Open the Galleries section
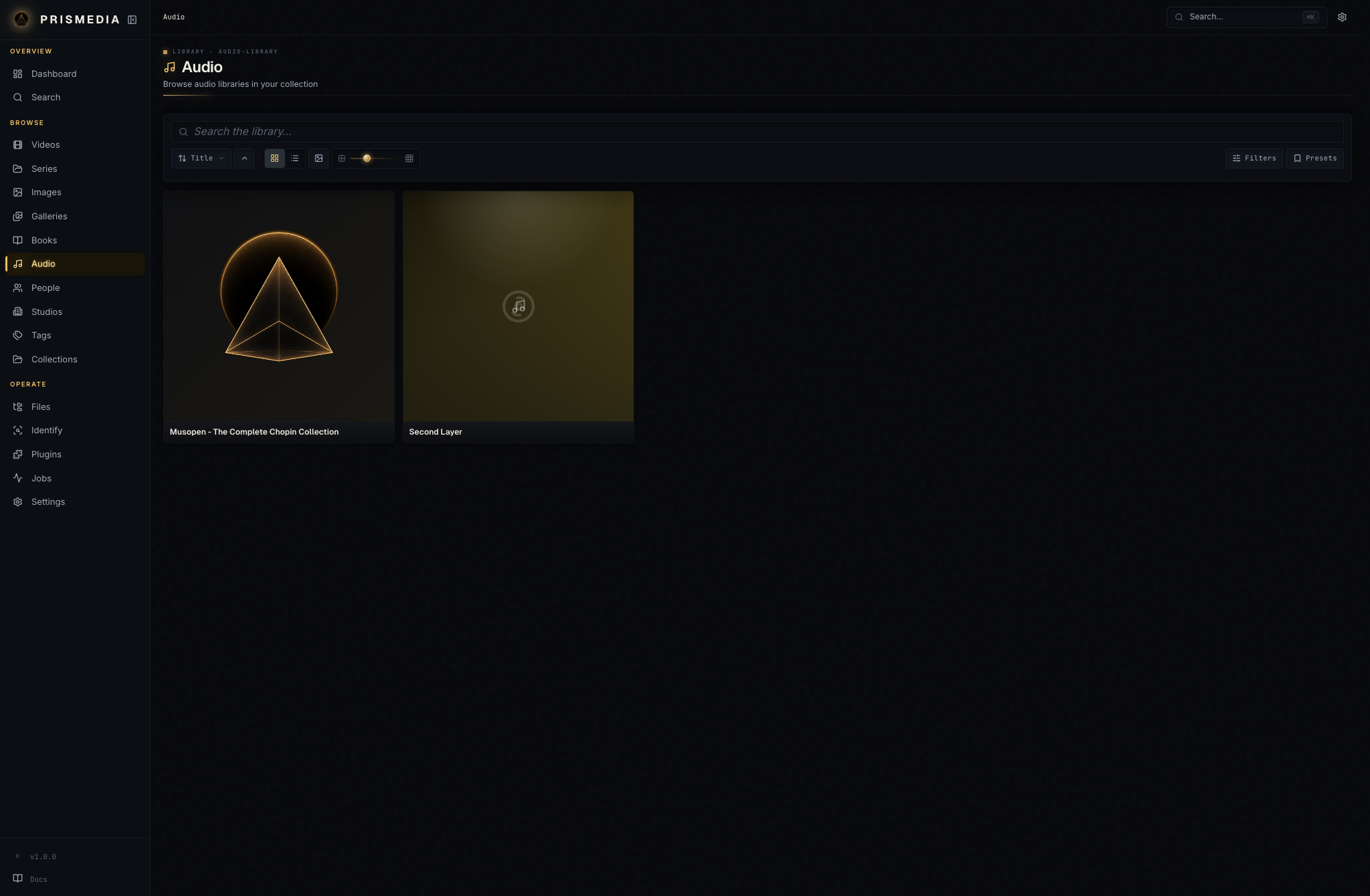 75,217
